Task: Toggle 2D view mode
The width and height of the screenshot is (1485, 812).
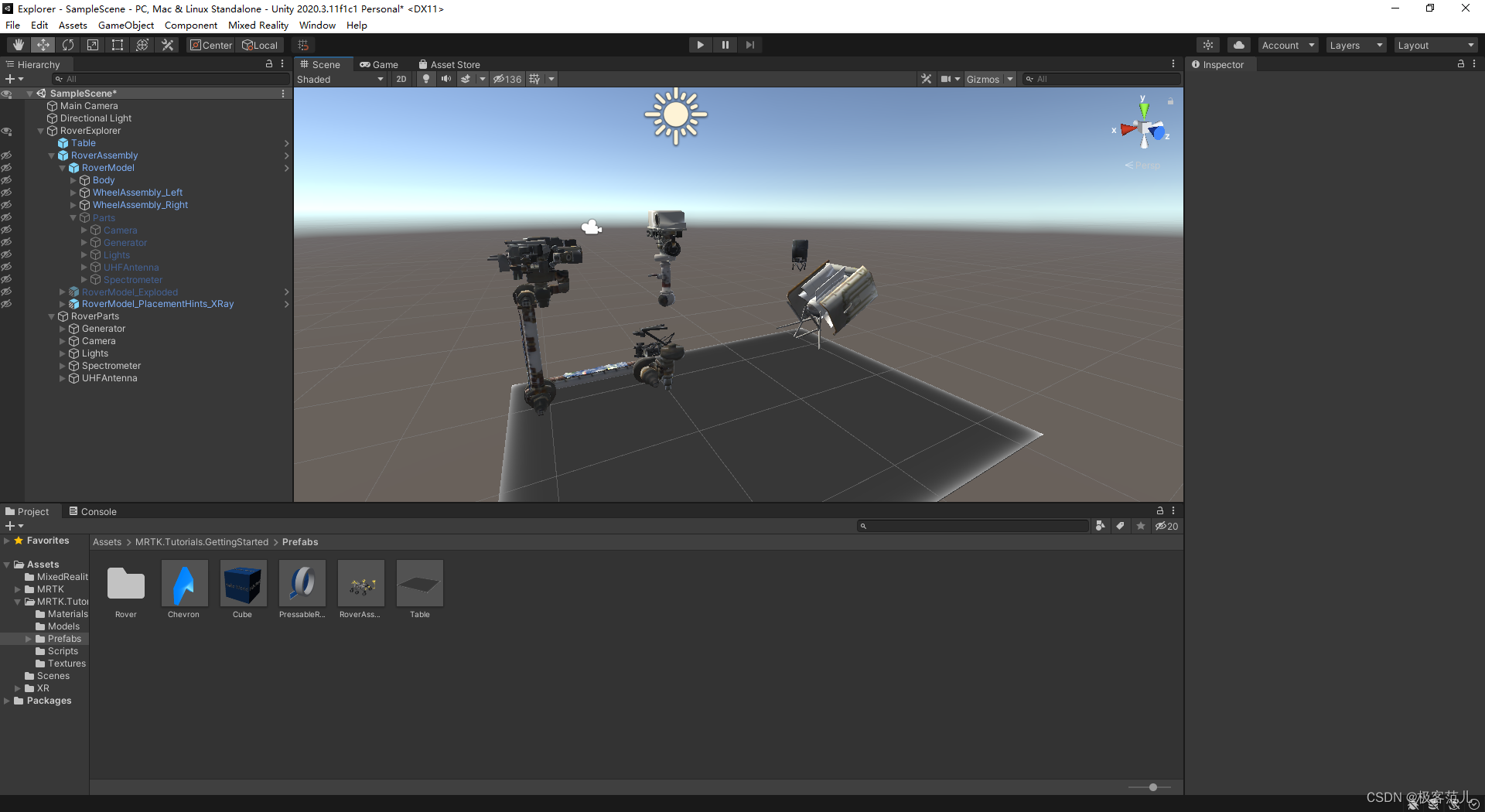Action: click(x=401, y=79)
